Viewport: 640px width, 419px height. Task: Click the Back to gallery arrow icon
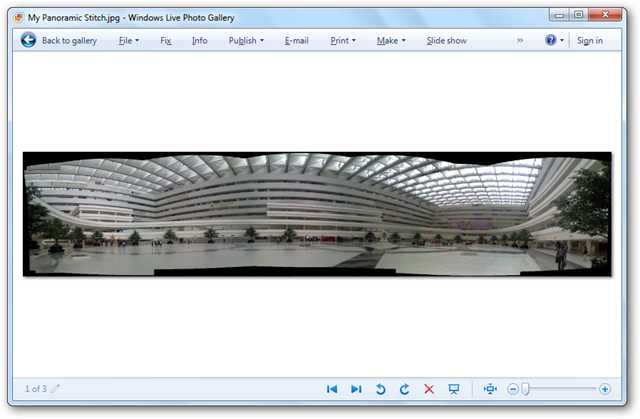[x=28, y=40]
